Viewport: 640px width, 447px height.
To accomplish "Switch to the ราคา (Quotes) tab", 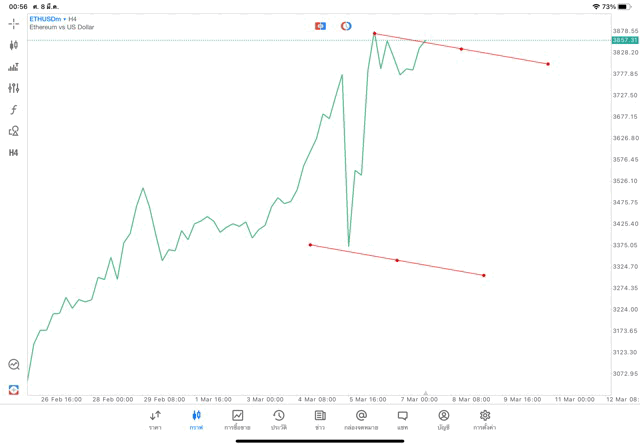I will pos(155,419).
